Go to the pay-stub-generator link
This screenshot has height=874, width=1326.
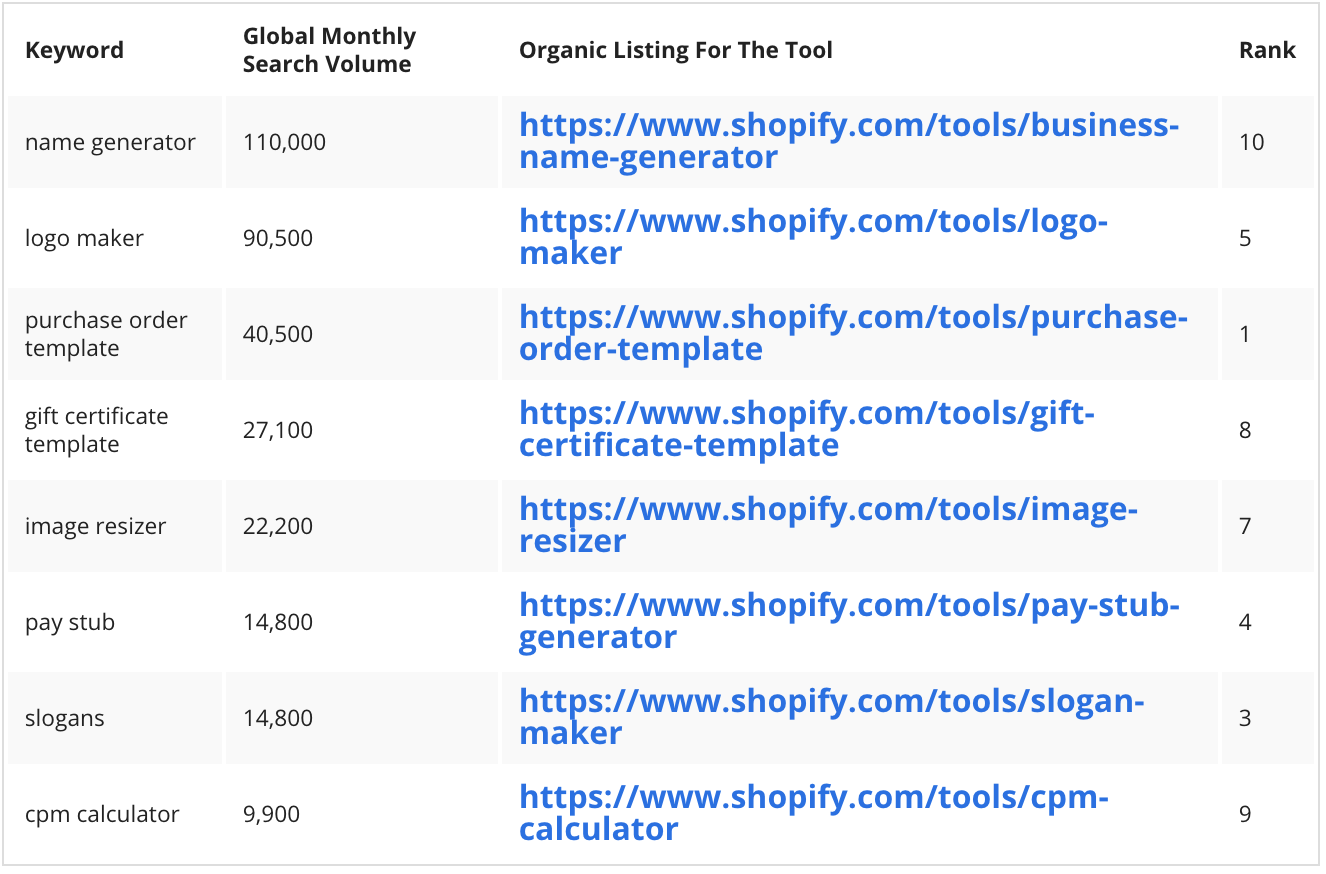849,621
